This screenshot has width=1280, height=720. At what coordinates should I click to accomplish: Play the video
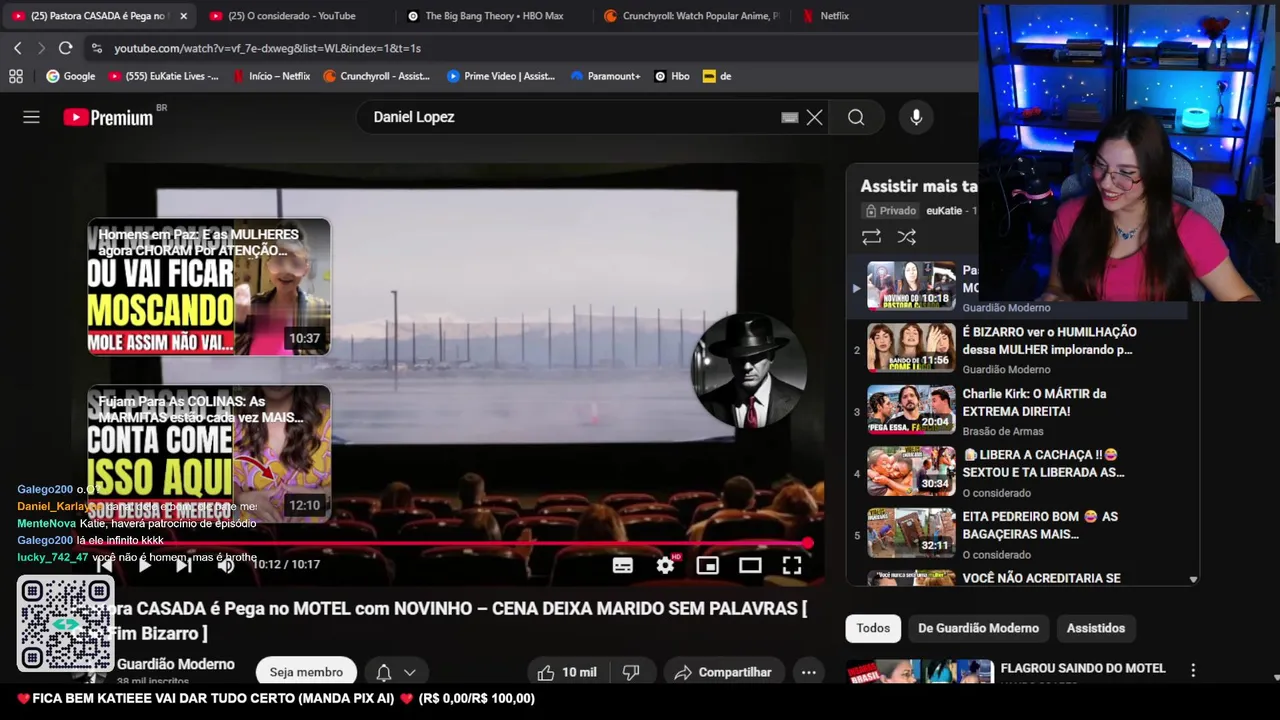coord(144,565)
